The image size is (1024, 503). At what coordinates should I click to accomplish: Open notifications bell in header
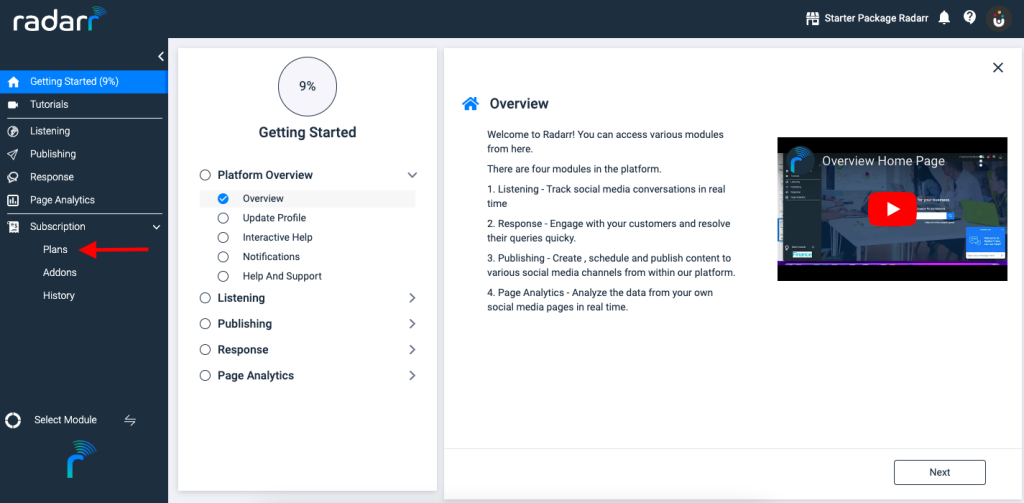(x=944, y=18)
